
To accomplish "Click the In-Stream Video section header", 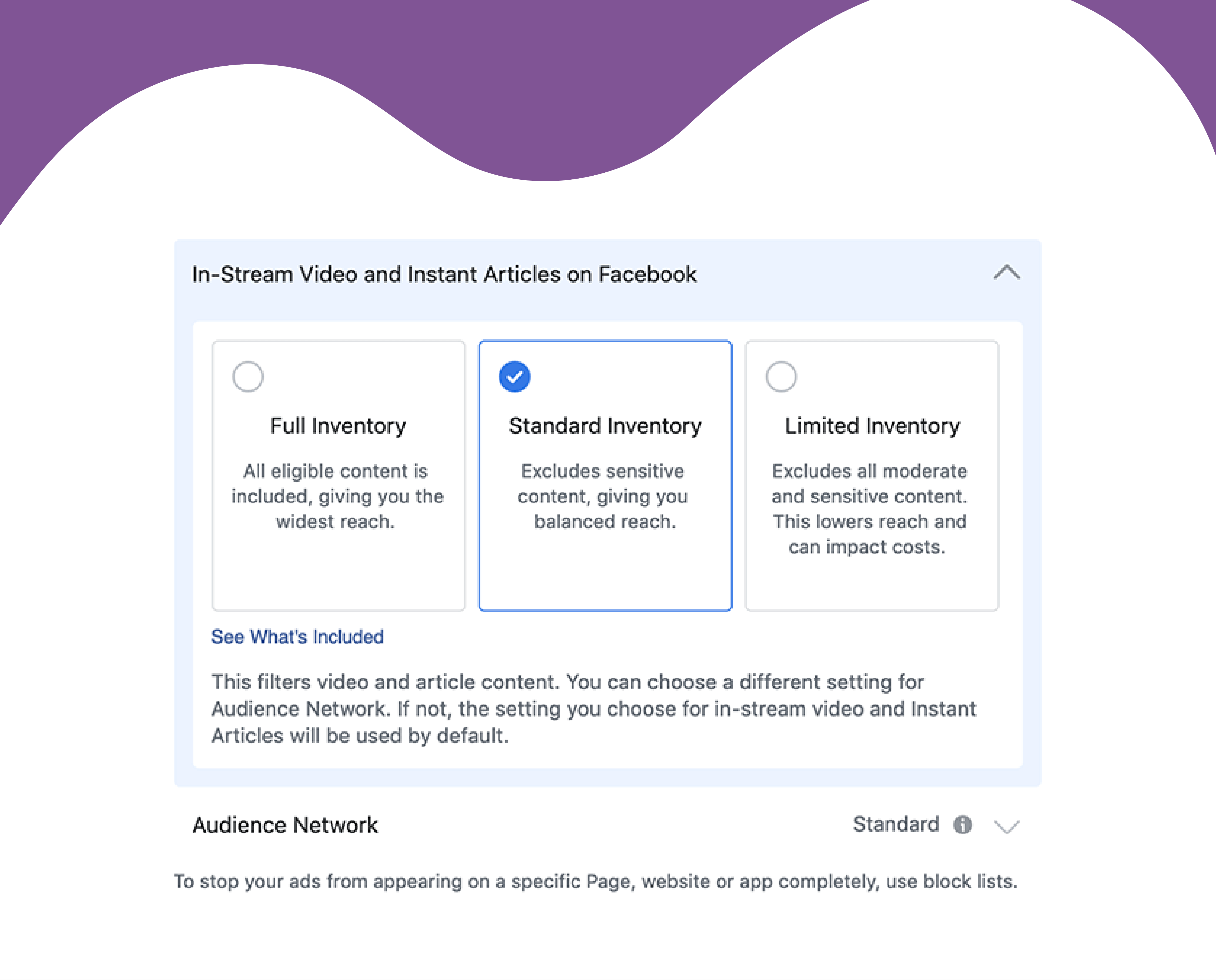I will [444, 274].
